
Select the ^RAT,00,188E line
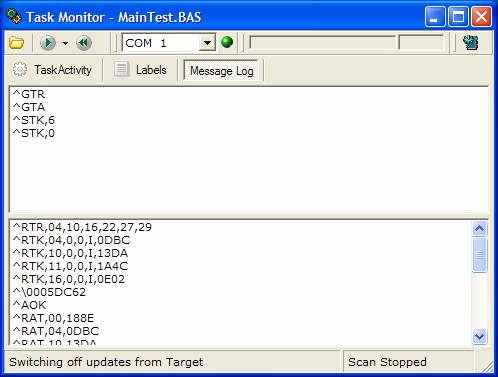[53, 318]
